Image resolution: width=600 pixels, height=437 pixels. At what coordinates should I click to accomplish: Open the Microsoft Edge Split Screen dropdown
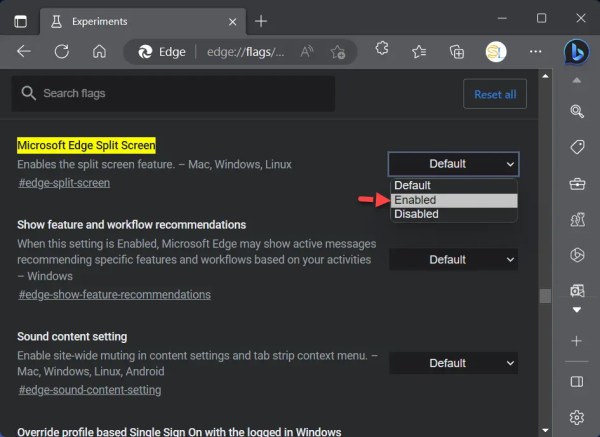453,164
